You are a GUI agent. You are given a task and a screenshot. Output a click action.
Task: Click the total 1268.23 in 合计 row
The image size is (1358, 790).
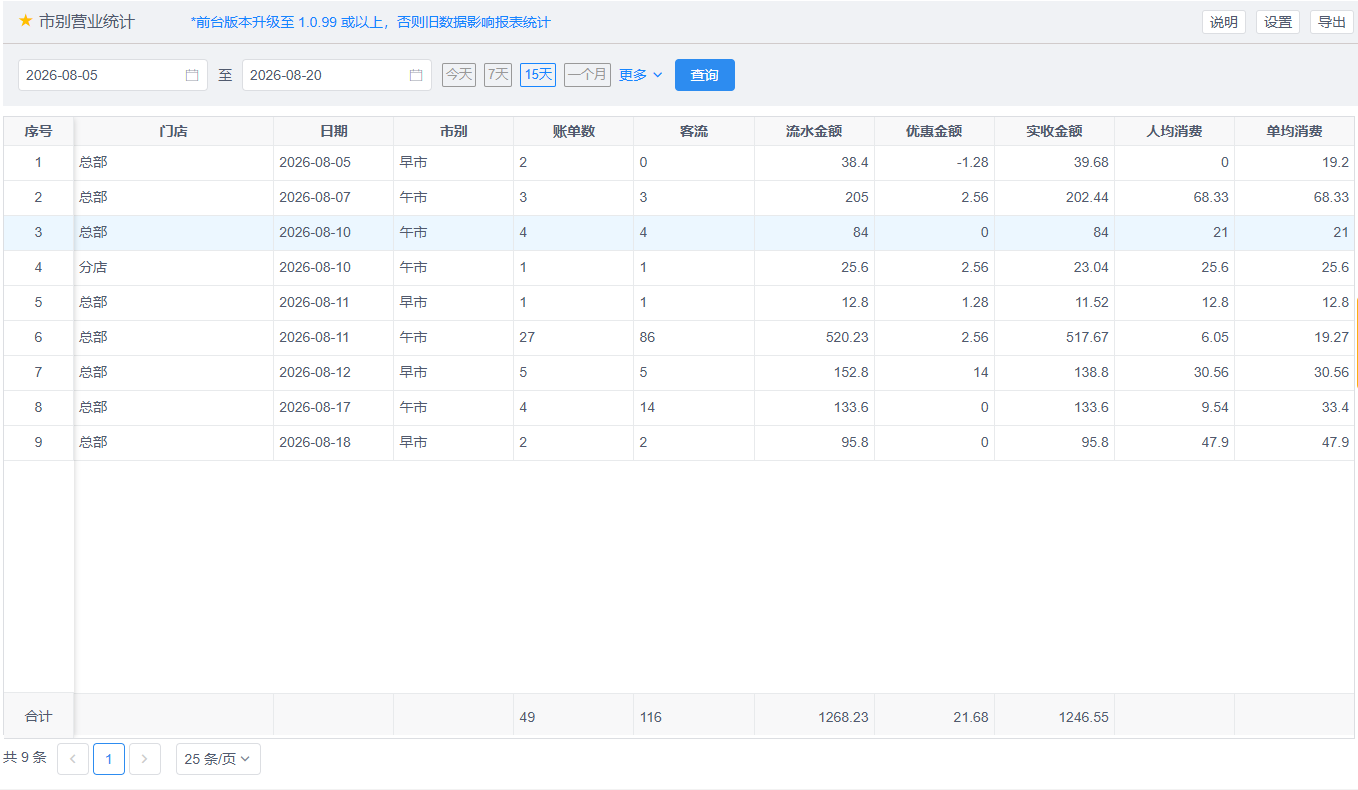843,717
